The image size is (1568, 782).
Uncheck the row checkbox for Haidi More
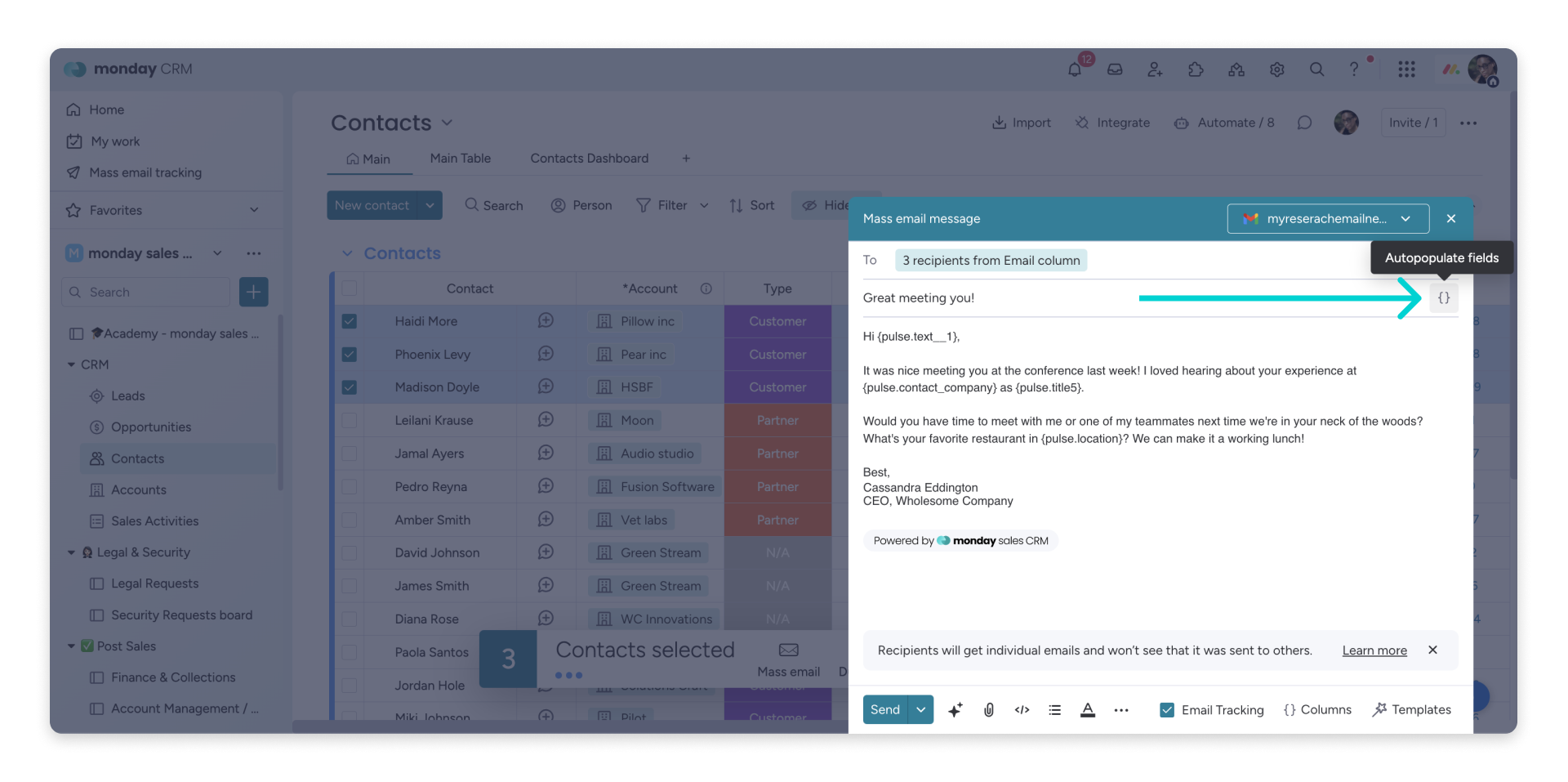point(350,321)
